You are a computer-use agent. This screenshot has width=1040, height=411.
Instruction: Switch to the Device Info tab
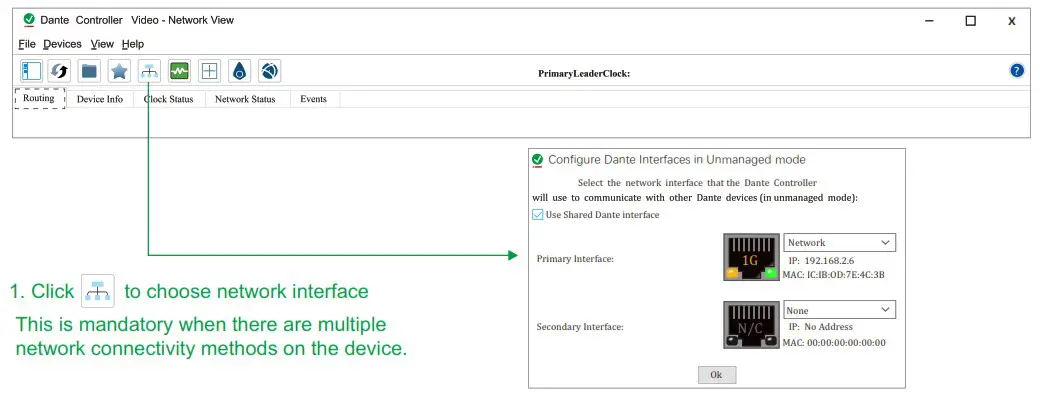(x=100, y=99)
